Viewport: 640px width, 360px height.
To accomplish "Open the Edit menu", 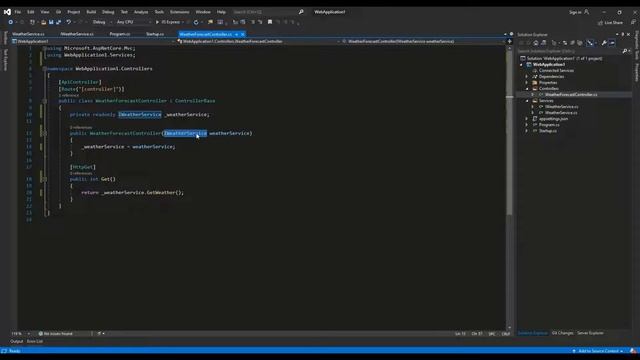I will pyautogui.click(x=31, y=12).
